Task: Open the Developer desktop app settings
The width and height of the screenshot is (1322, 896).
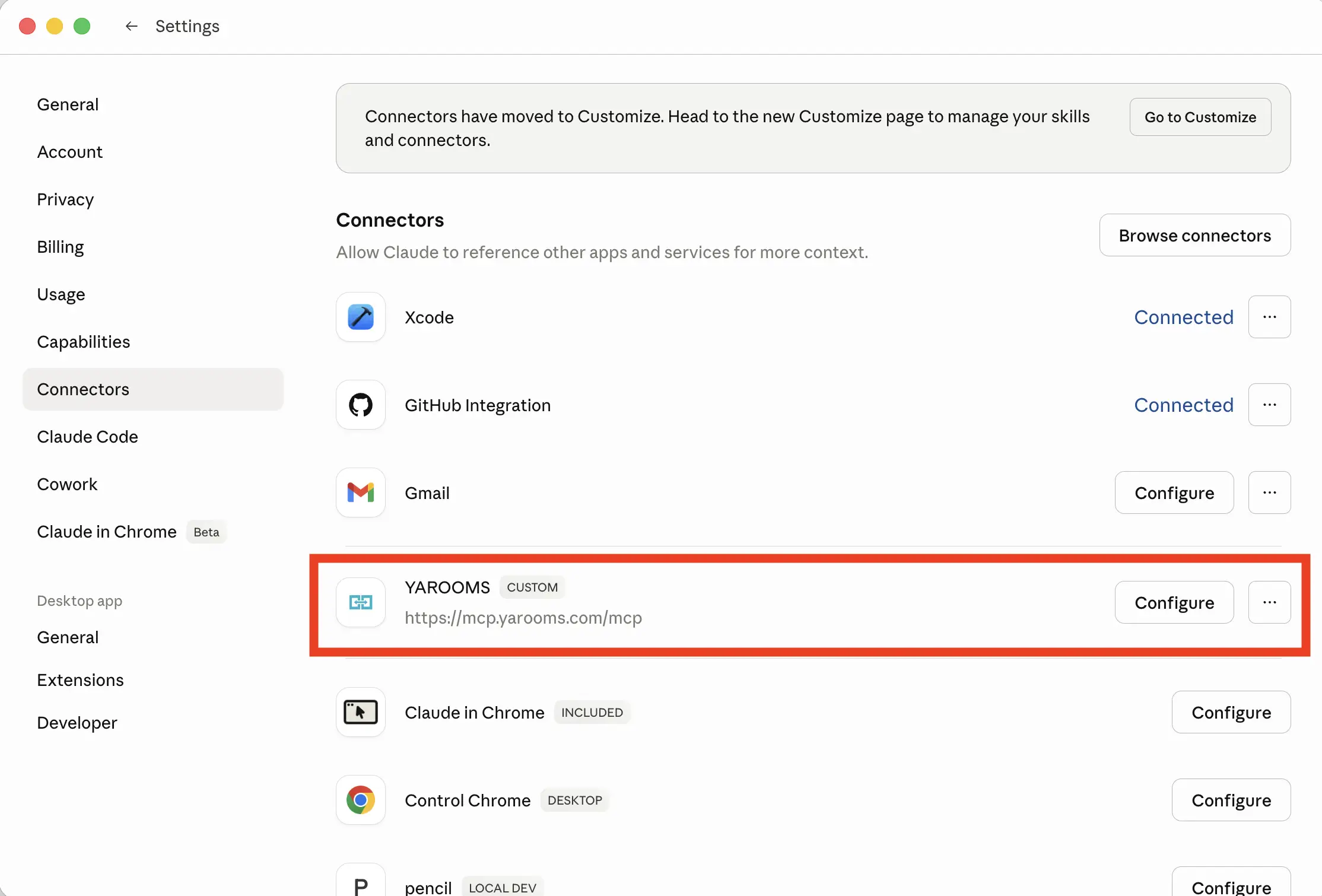Action: point(77,723)
